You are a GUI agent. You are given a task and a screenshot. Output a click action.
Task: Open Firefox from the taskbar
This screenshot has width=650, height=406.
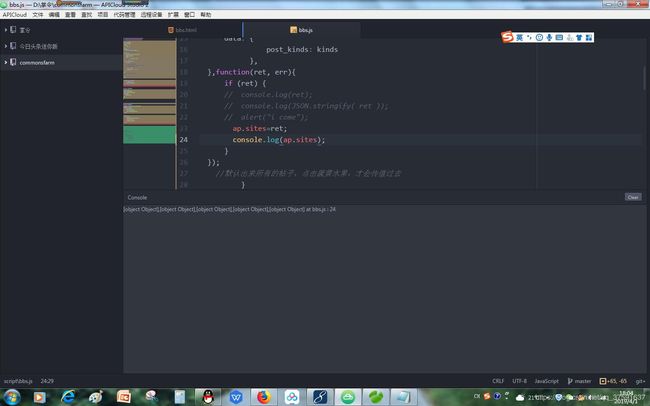(264, 397)
